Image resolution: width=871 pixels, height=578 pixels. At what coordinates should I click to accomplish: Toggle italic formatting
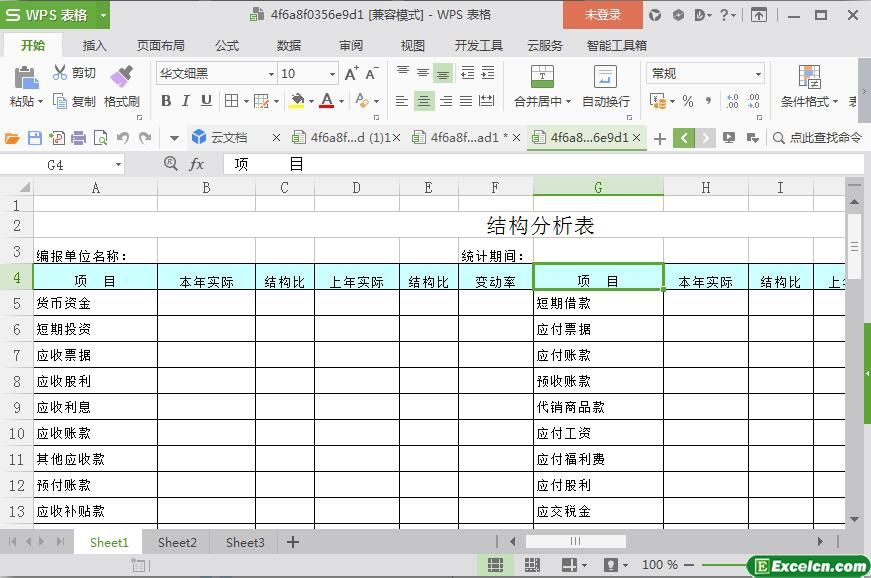click(x=186, y=101)
